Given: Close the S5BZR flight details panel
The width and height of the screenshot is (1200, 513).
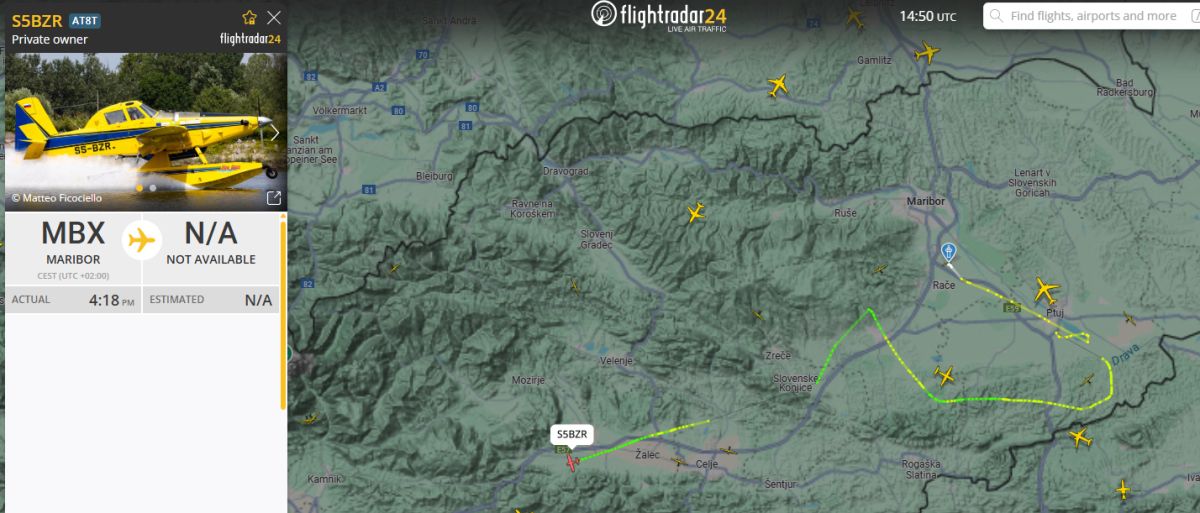Looking at the screenshot, I should coord(274,17).
